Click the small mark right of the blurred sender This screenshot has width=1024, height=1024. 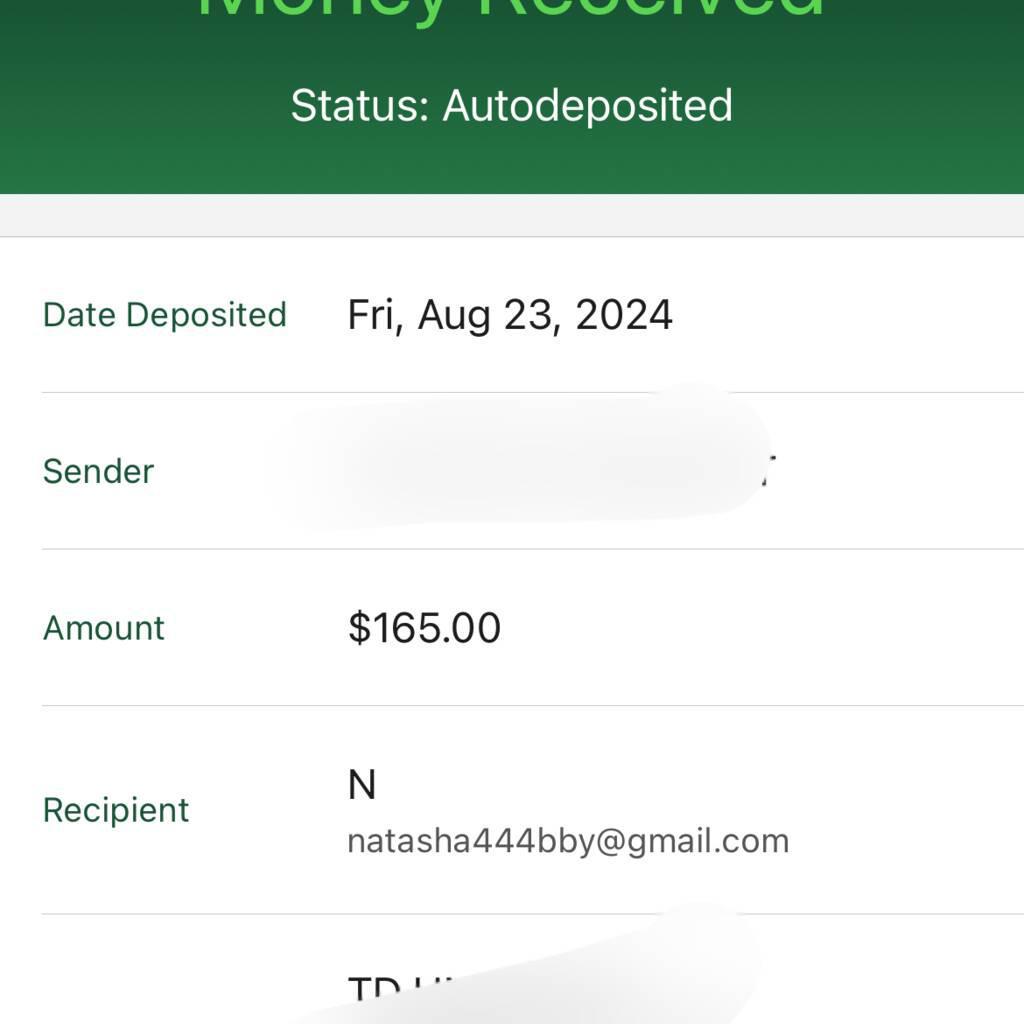[x=769, y=471]
